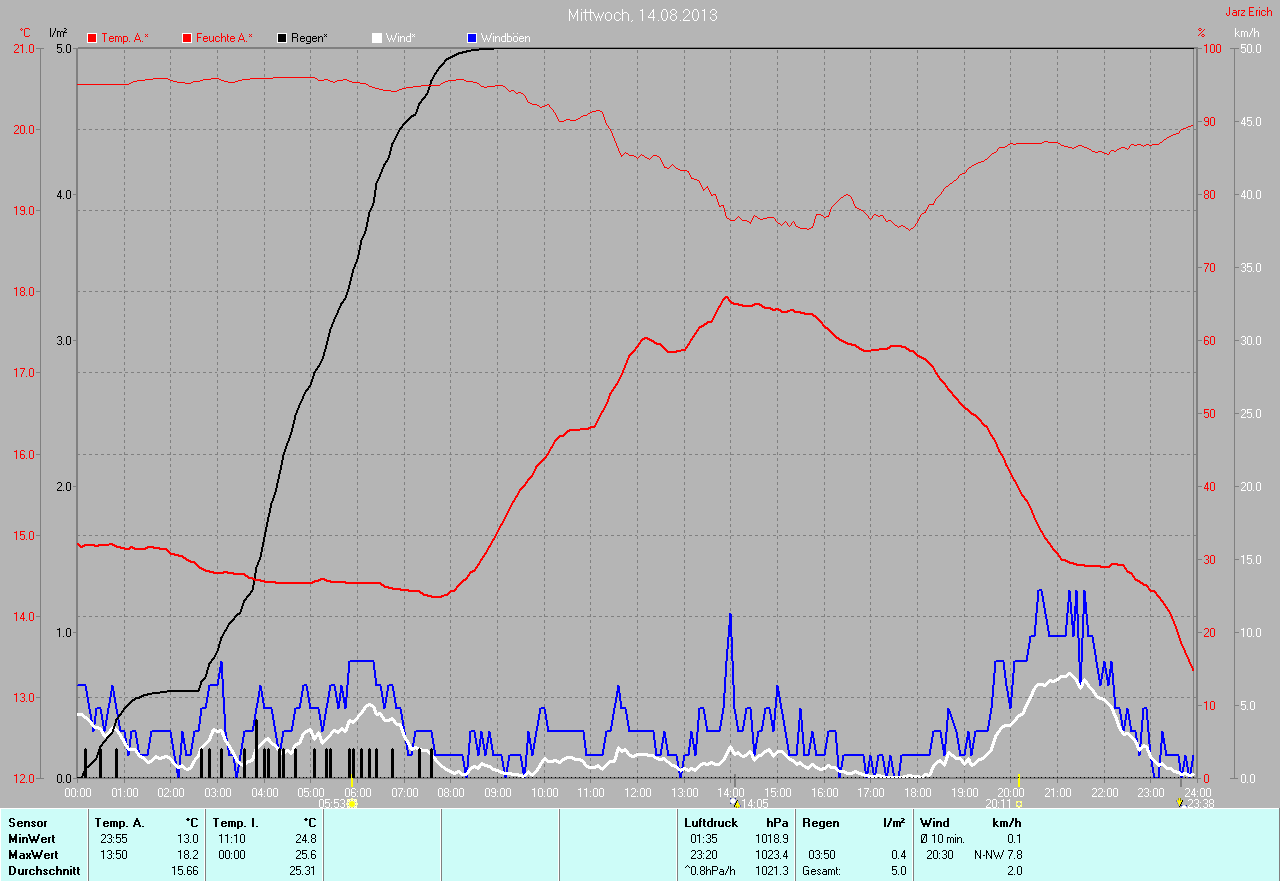Click the sunrise sun icon at 05:53
The image size is (1280, 881).
coord(352,803)
